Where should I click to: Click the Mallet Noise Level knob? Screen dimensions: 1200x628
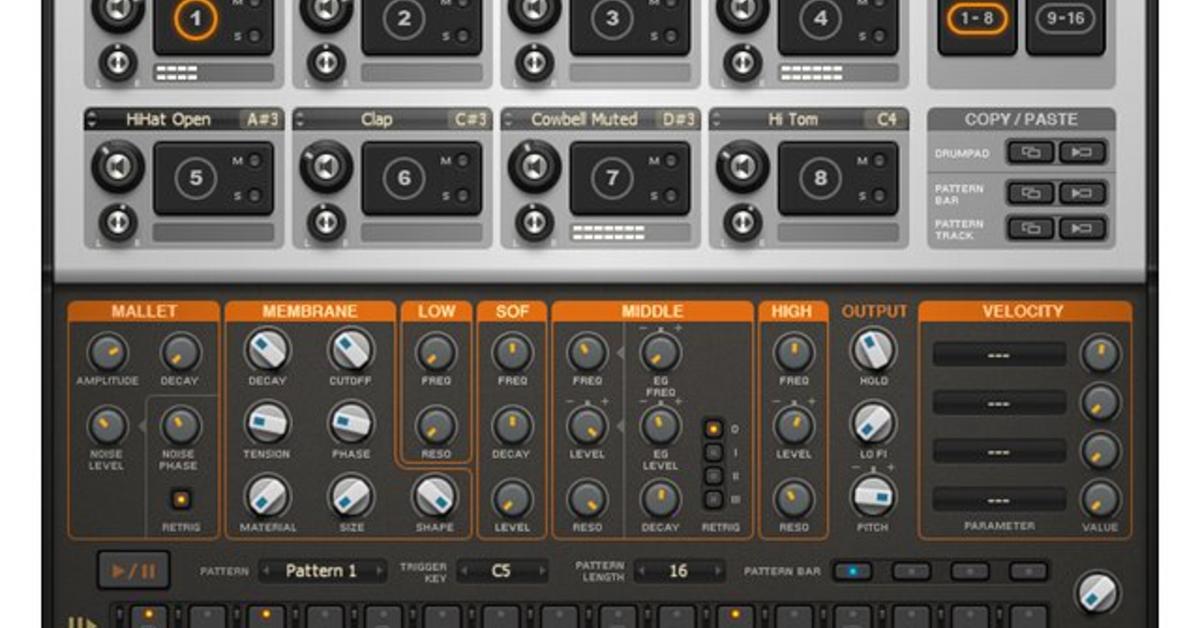click(106, 426)
